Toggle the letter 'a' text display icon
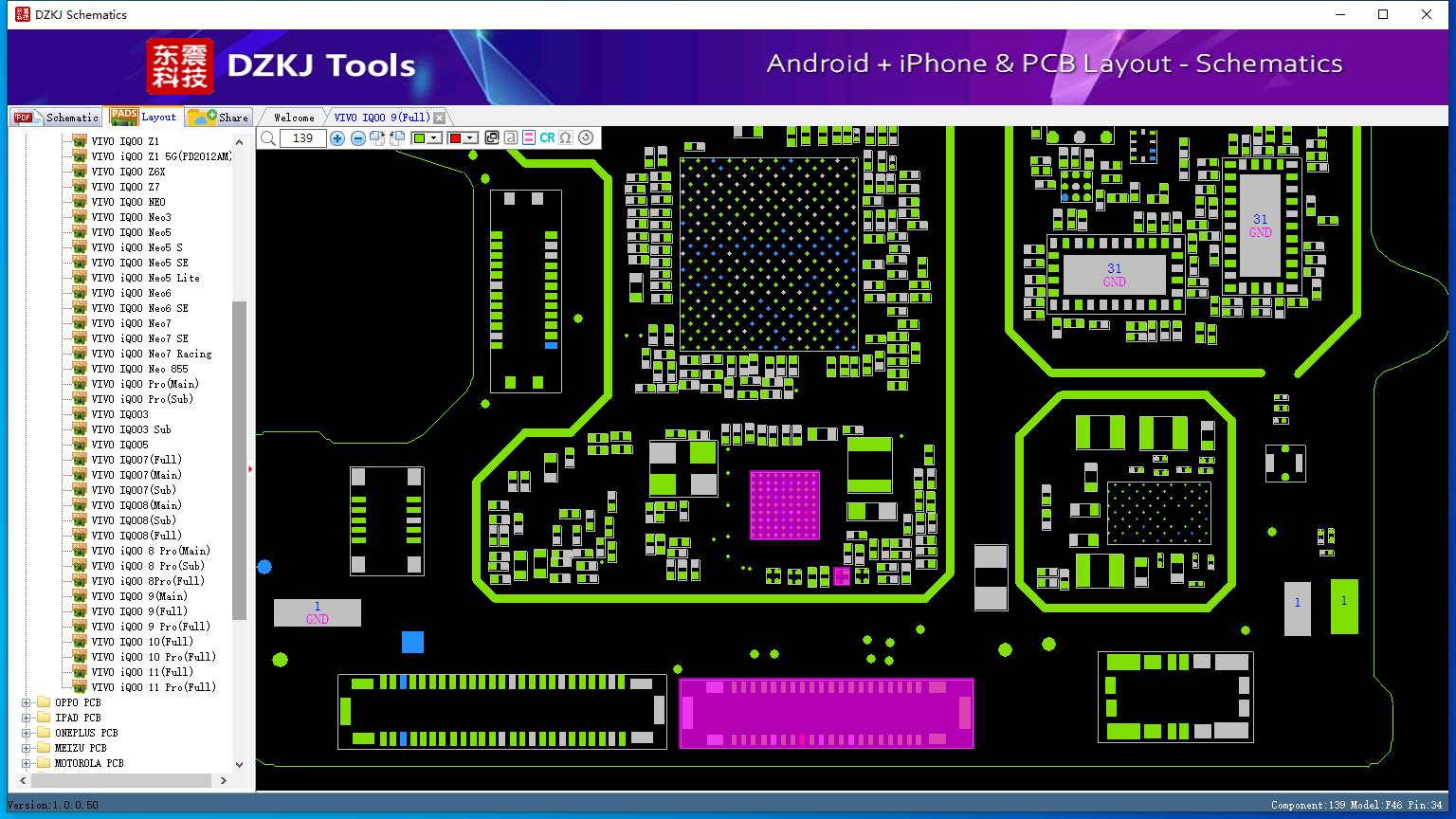Viewport: 1456px width, 819px height. pos(511,138)
